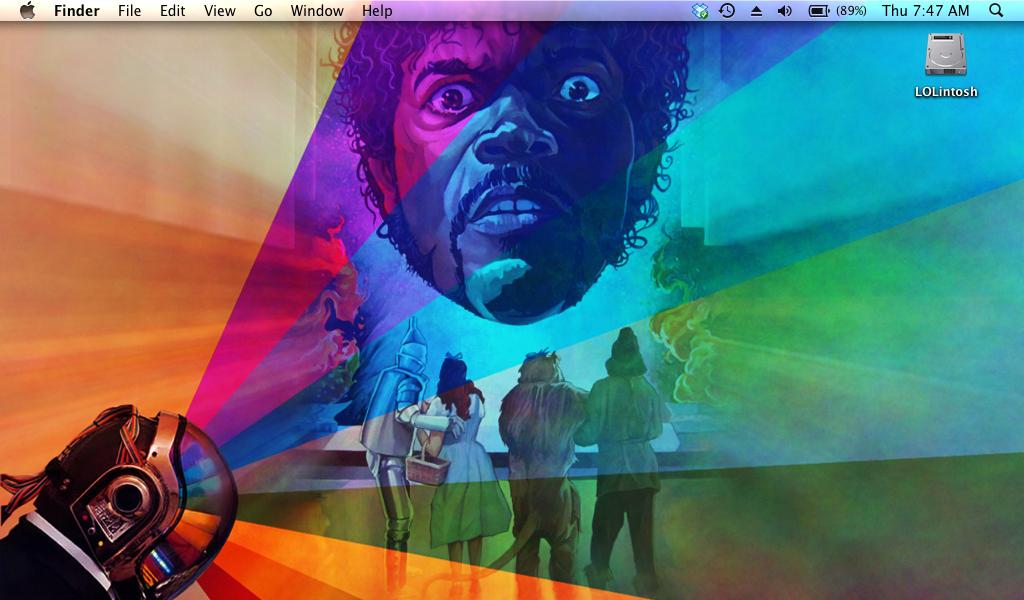Click the battery status icon
This screenshot has height=600, width=1024.
pos(818,10)
